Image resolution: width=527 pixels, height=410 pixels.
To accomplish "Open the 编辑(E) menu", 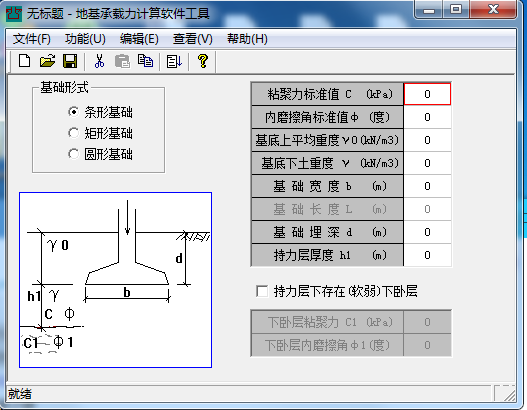I will coord(139,39).
